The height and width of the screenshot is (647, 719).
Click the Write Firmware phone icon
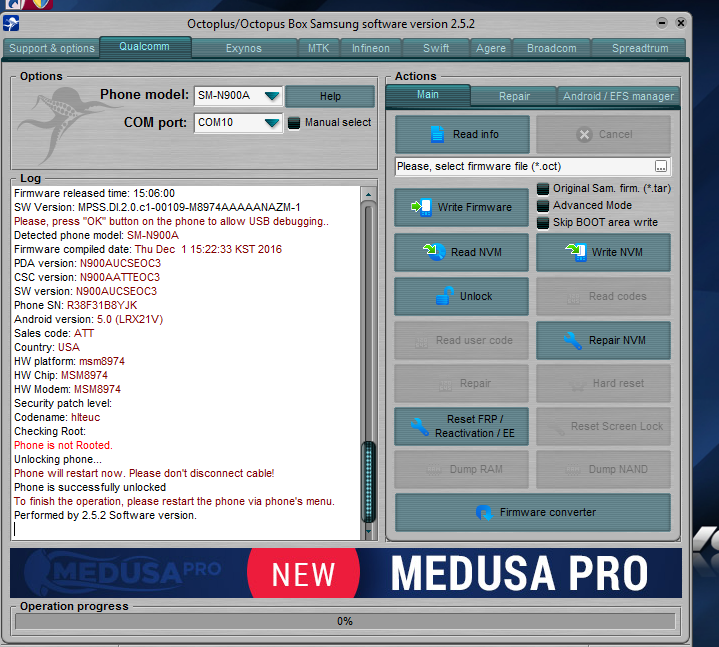421,207
